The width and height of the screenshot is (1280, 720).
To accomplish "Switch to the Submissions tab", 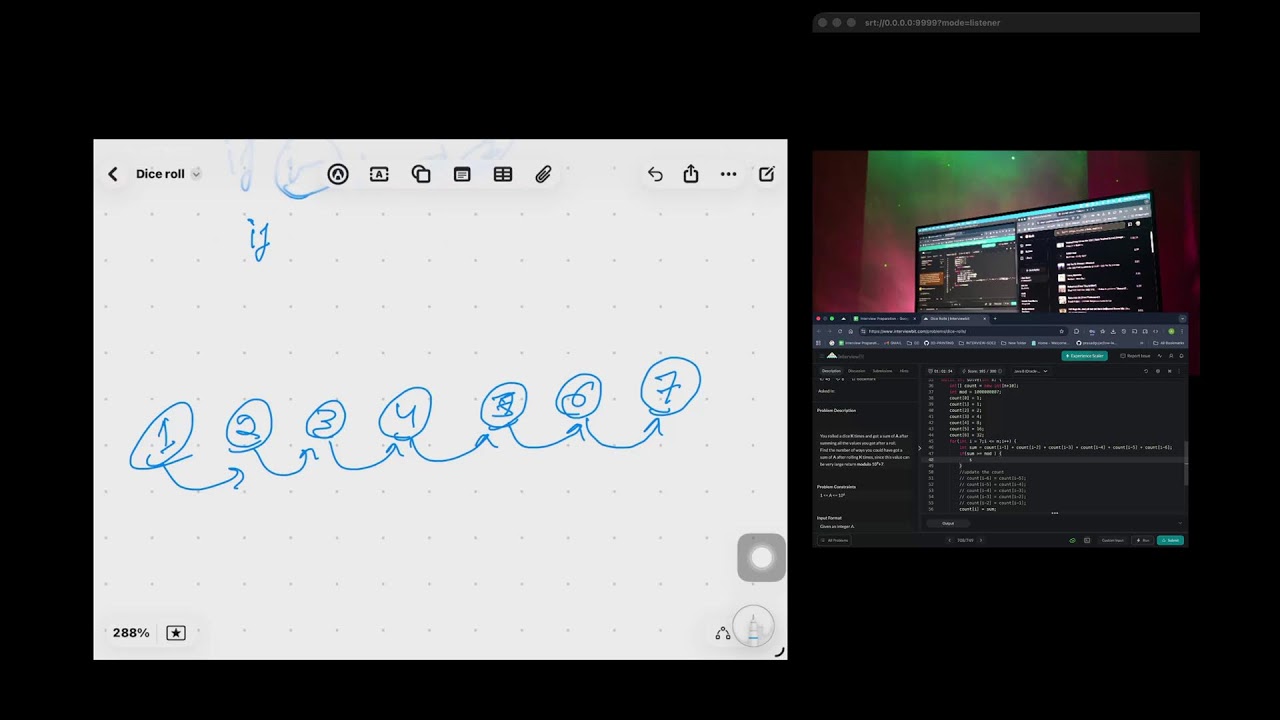I will point(883,371).
